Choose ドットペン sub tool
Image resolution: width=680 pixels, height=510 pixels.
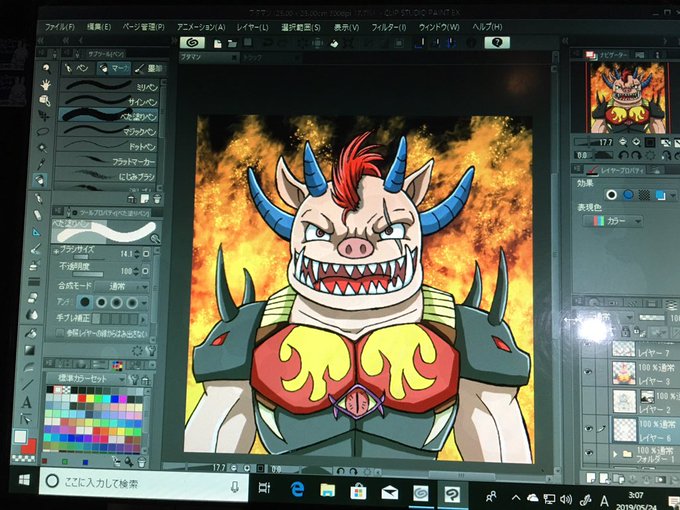[106, 146]
